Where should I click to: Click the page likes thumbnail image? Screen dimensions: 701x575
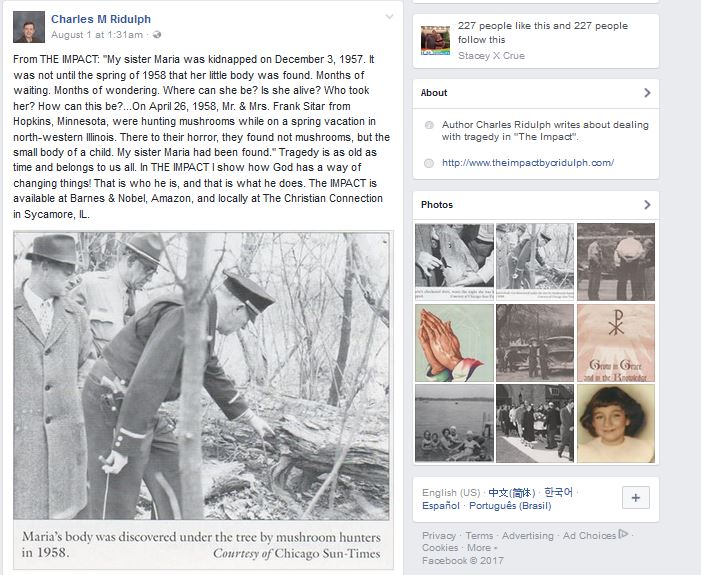click(435, 40)
